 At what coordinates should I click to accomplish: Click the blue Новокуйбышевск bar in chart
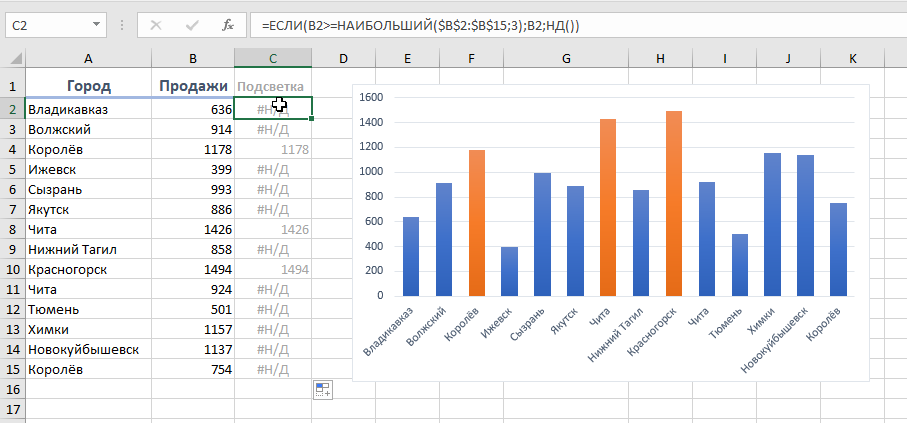[x=806, y=226]
